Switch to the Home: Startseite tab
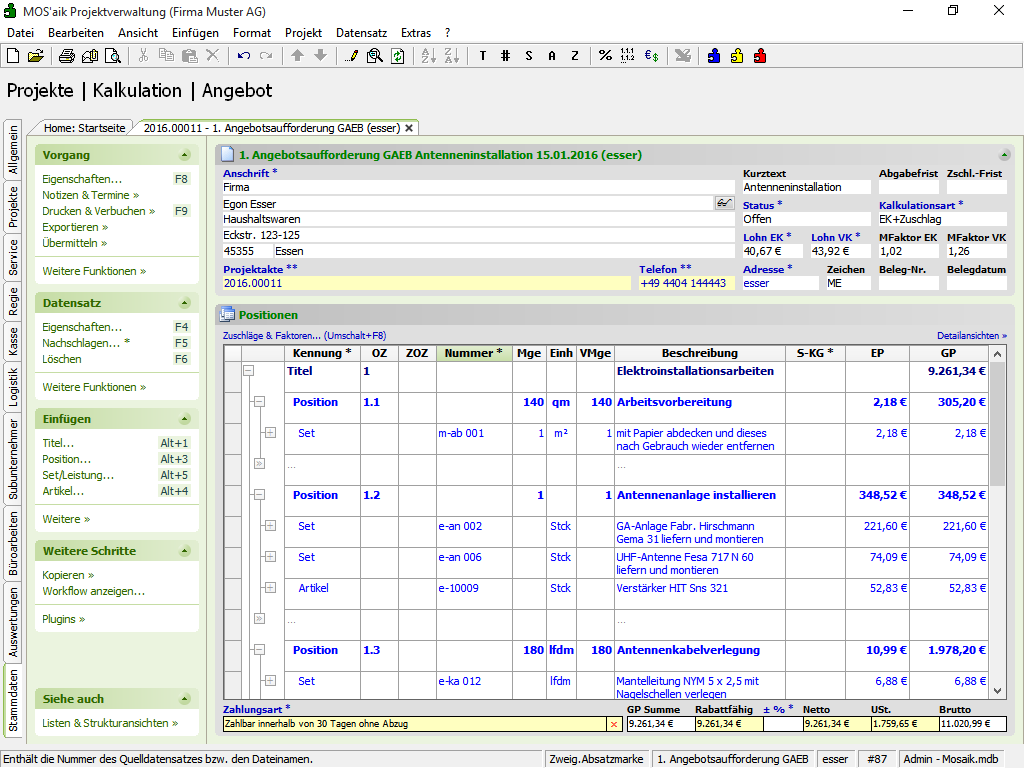Viewport: 1024px width, 768px height. pyautogui.click(x=84, y=128)
